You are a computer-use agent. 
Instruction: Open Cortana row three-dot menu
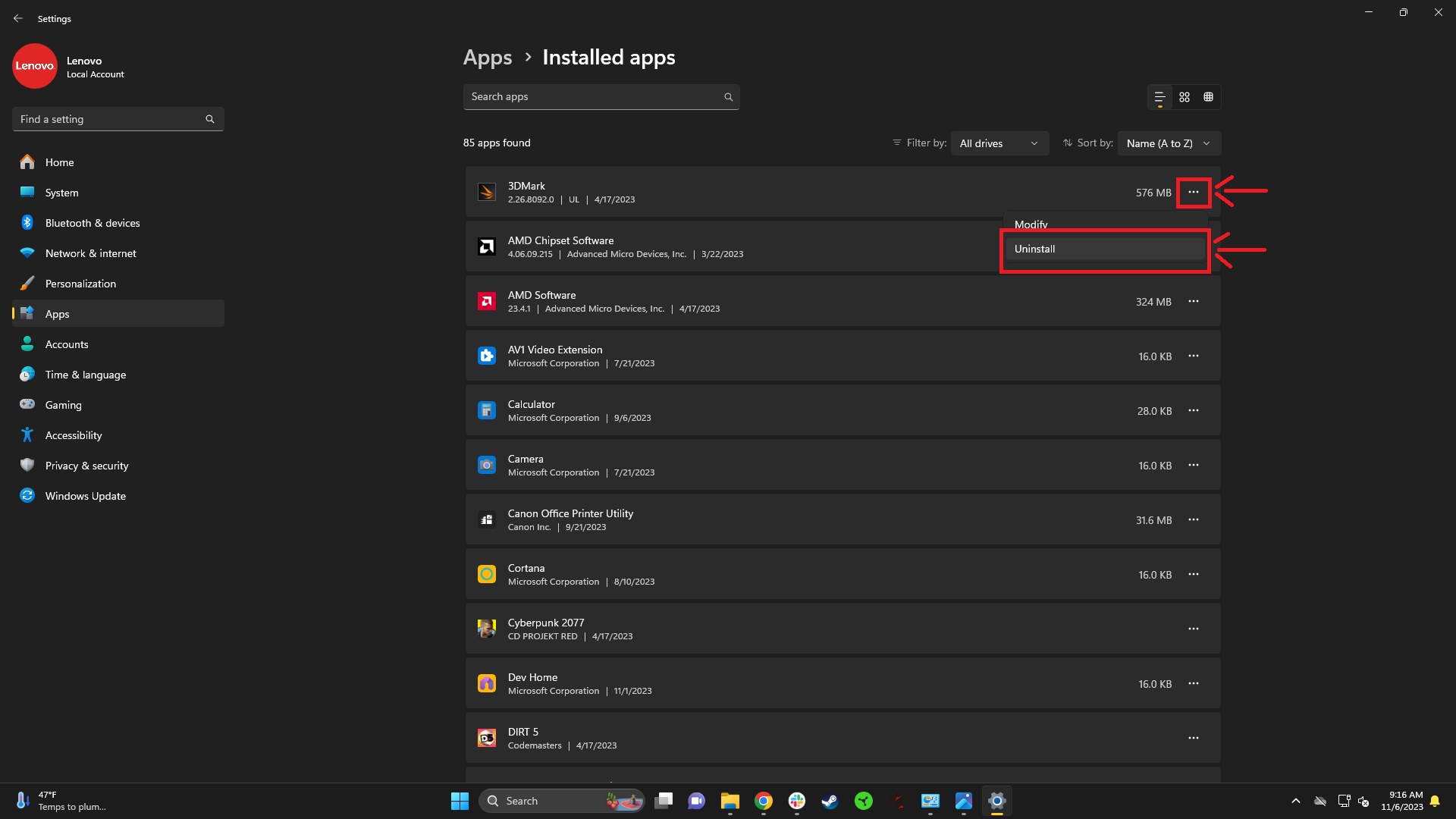pos(1193,575)
